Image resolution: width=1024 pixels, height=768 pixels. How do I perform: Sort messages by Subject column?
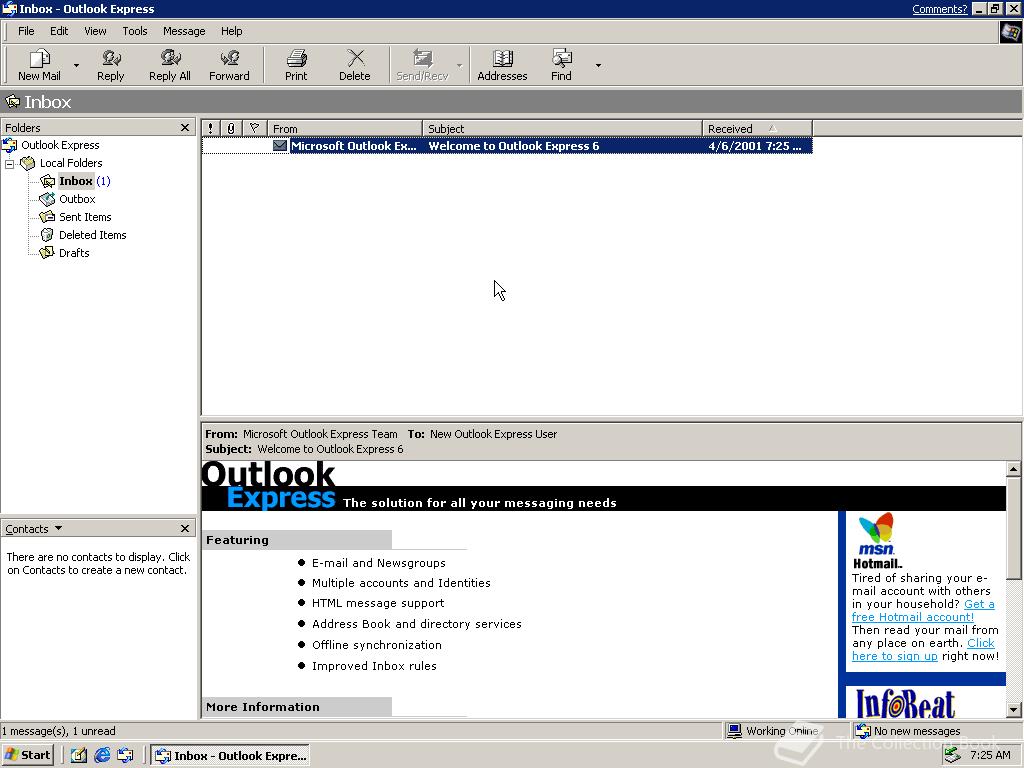click(562, 129)
